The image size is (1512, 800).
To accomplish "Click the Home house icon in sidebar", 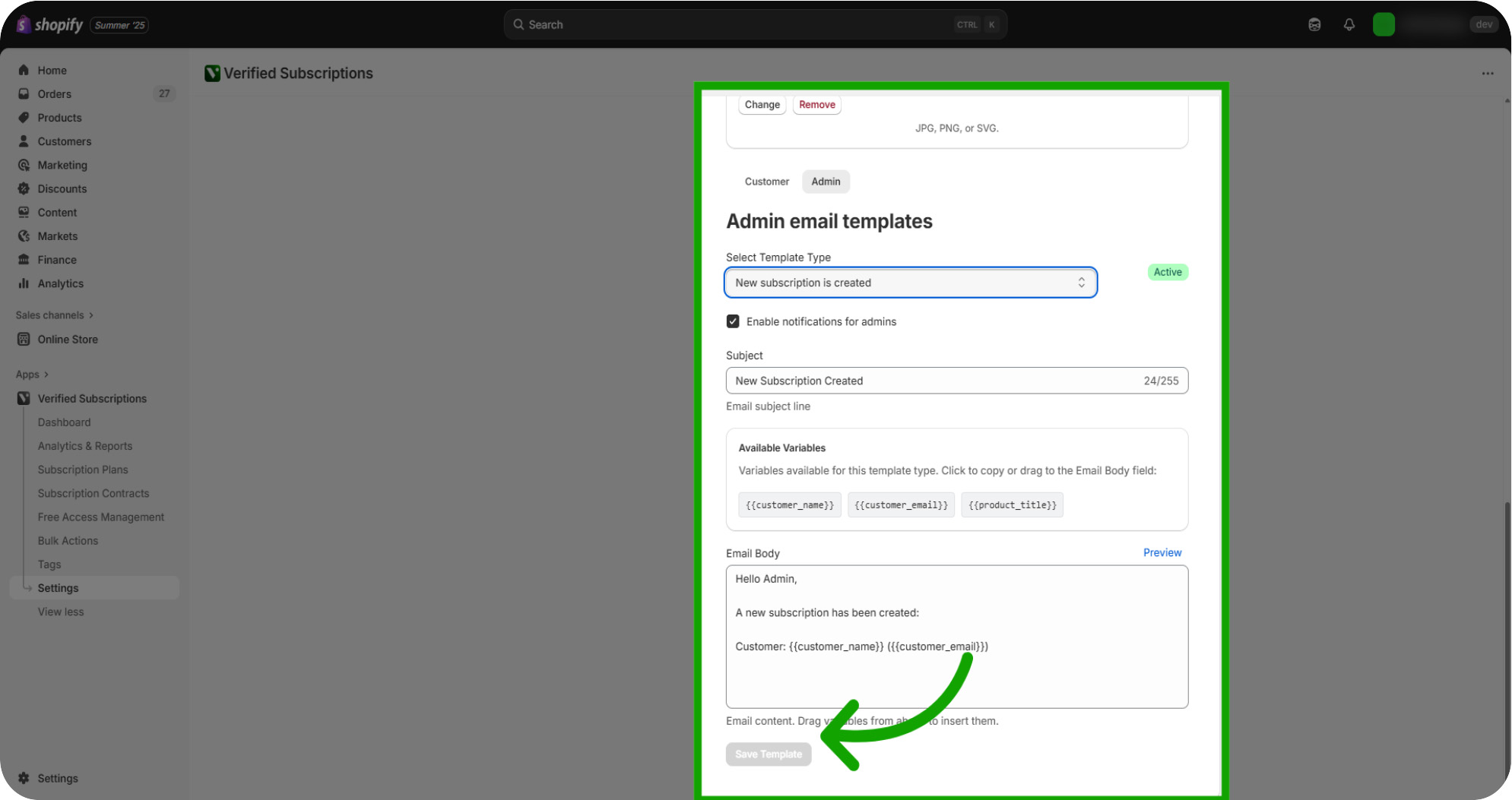I will tap(24, 70).
